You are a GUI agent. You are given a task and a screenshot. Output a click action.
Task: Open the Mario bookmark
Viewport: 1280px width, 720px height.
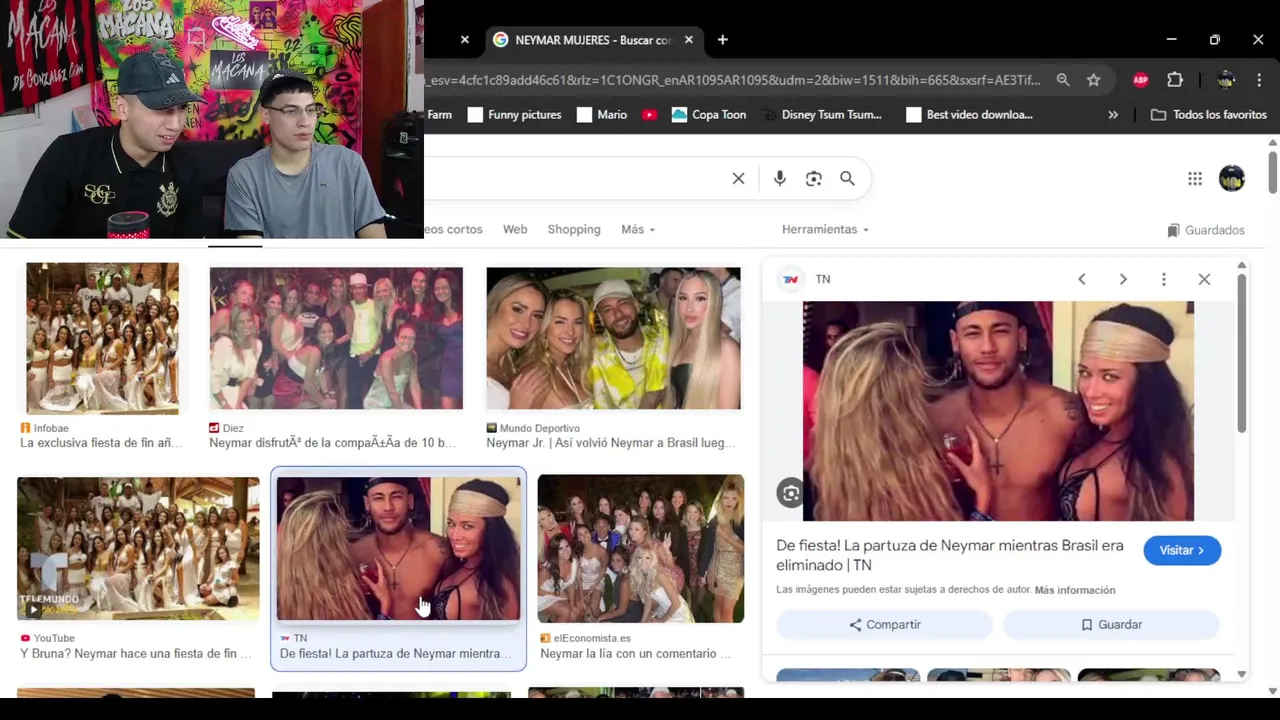[x=602, y=115]
